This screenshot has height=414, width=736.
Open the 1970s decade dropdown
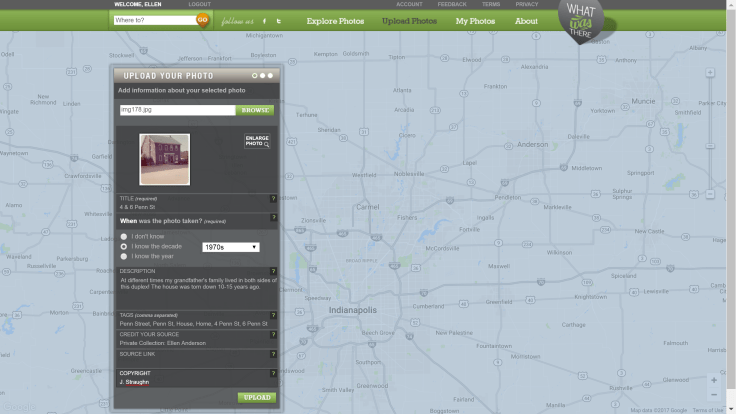coord(230,247)
